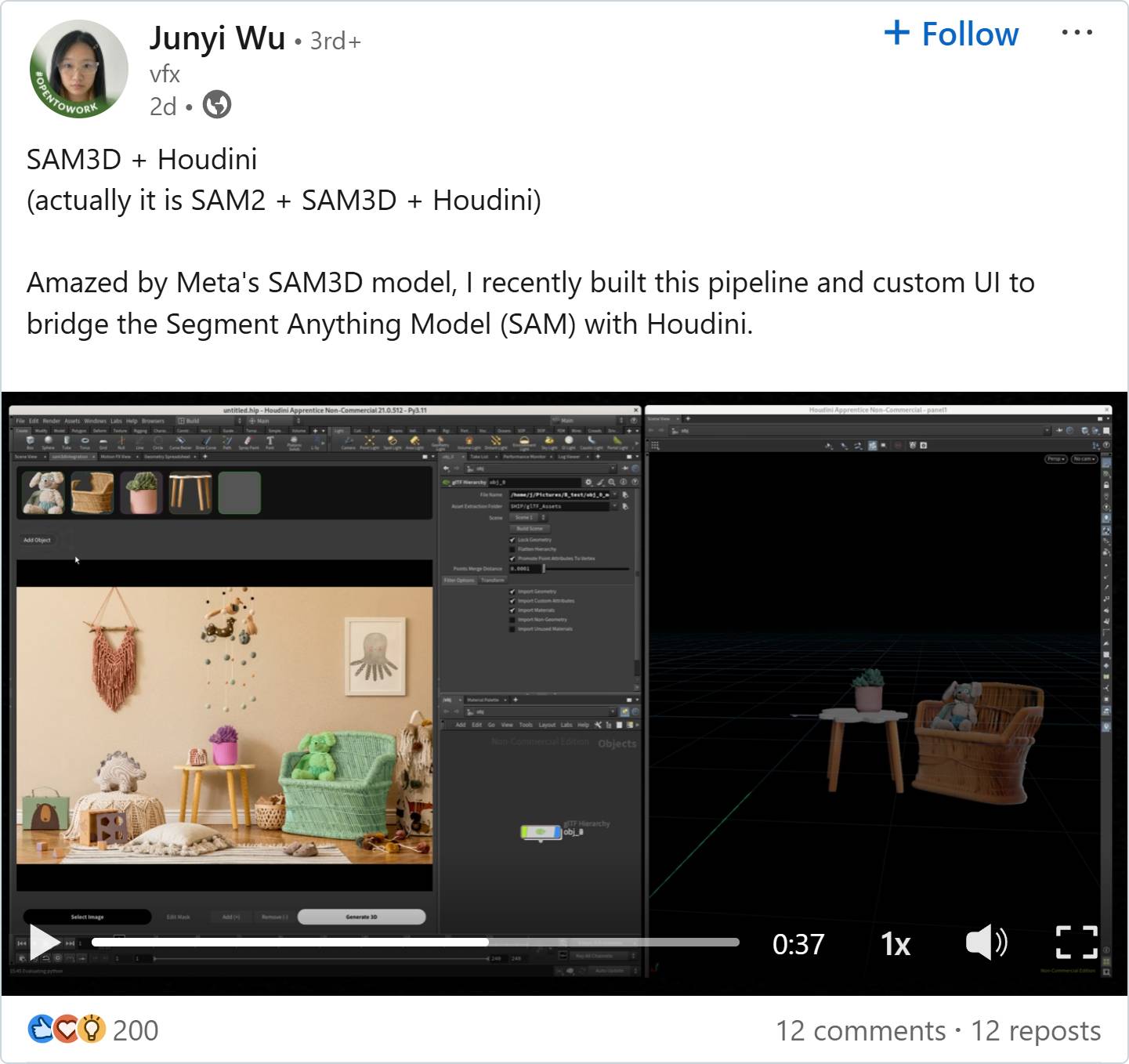
Task: Switch to the Motion FX View tab
Action: pyautogui.click(x=115, y=456)
